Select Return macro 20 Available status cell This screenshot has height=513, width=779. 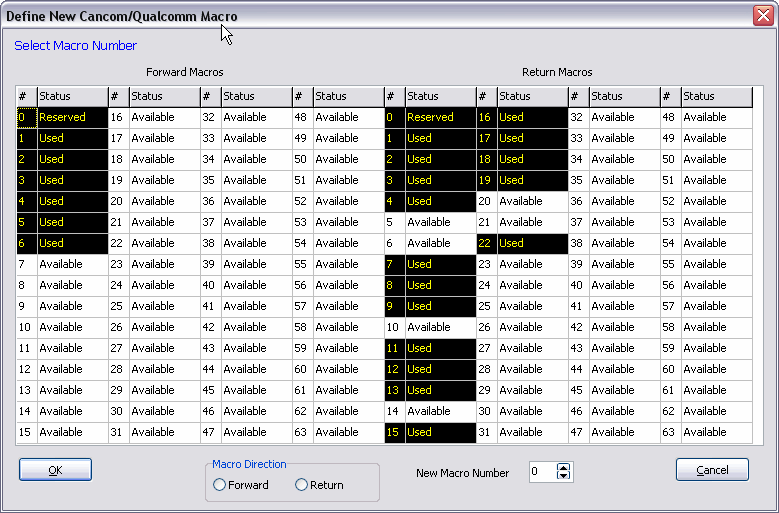click(530, 201)
